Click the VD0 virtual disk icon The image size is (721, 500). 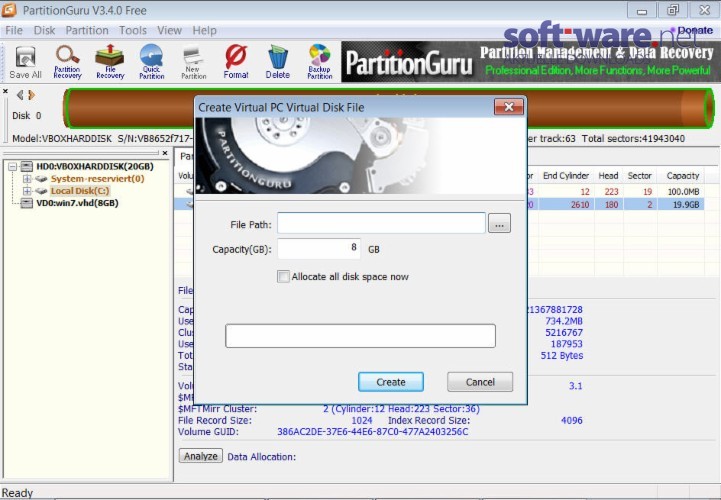point(27,203)
